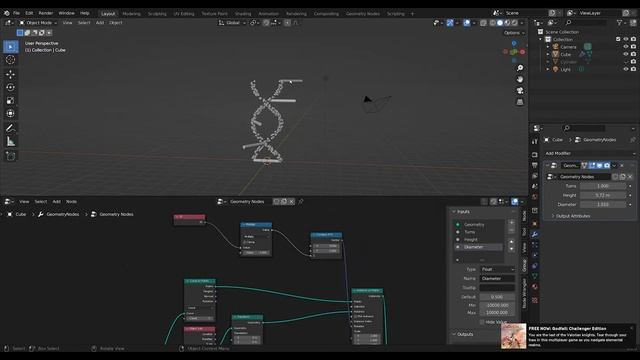Image resolution: width=640 pixels, height=360 pixels.
Task: Remove the modifier with X button
Action: pos(622,165)
